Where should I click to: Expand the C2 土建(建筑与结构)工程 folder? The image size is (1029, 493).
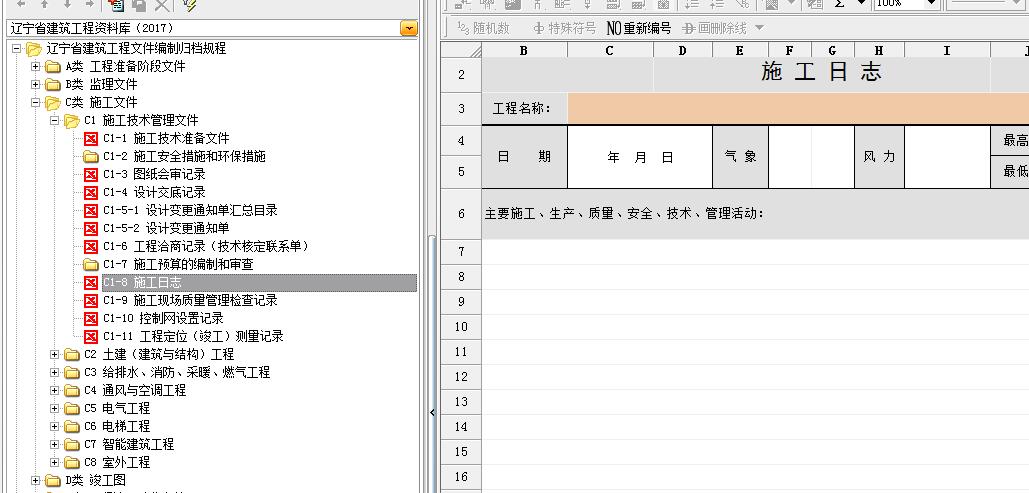coord(55,354)
